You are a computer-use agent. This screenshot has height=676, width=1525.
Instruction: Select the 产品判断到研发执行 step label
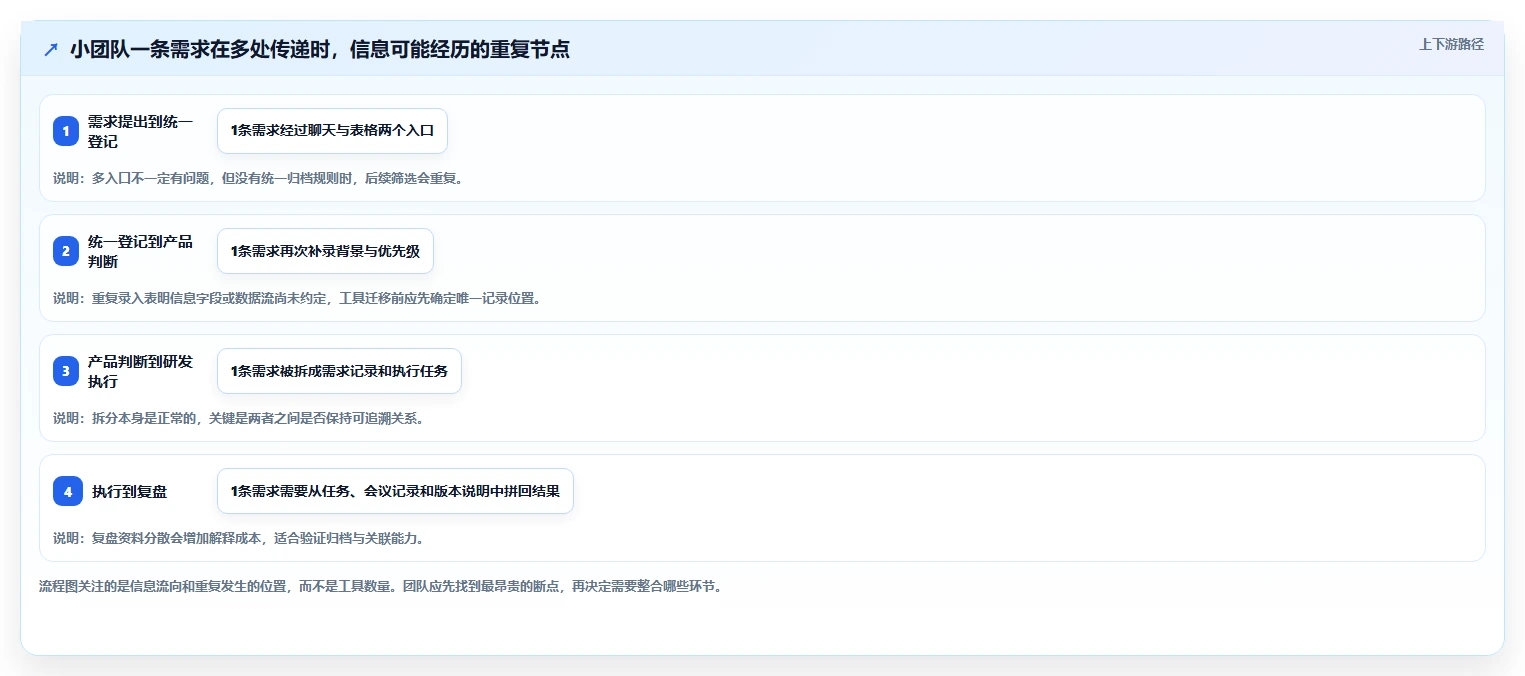(141, 371)
